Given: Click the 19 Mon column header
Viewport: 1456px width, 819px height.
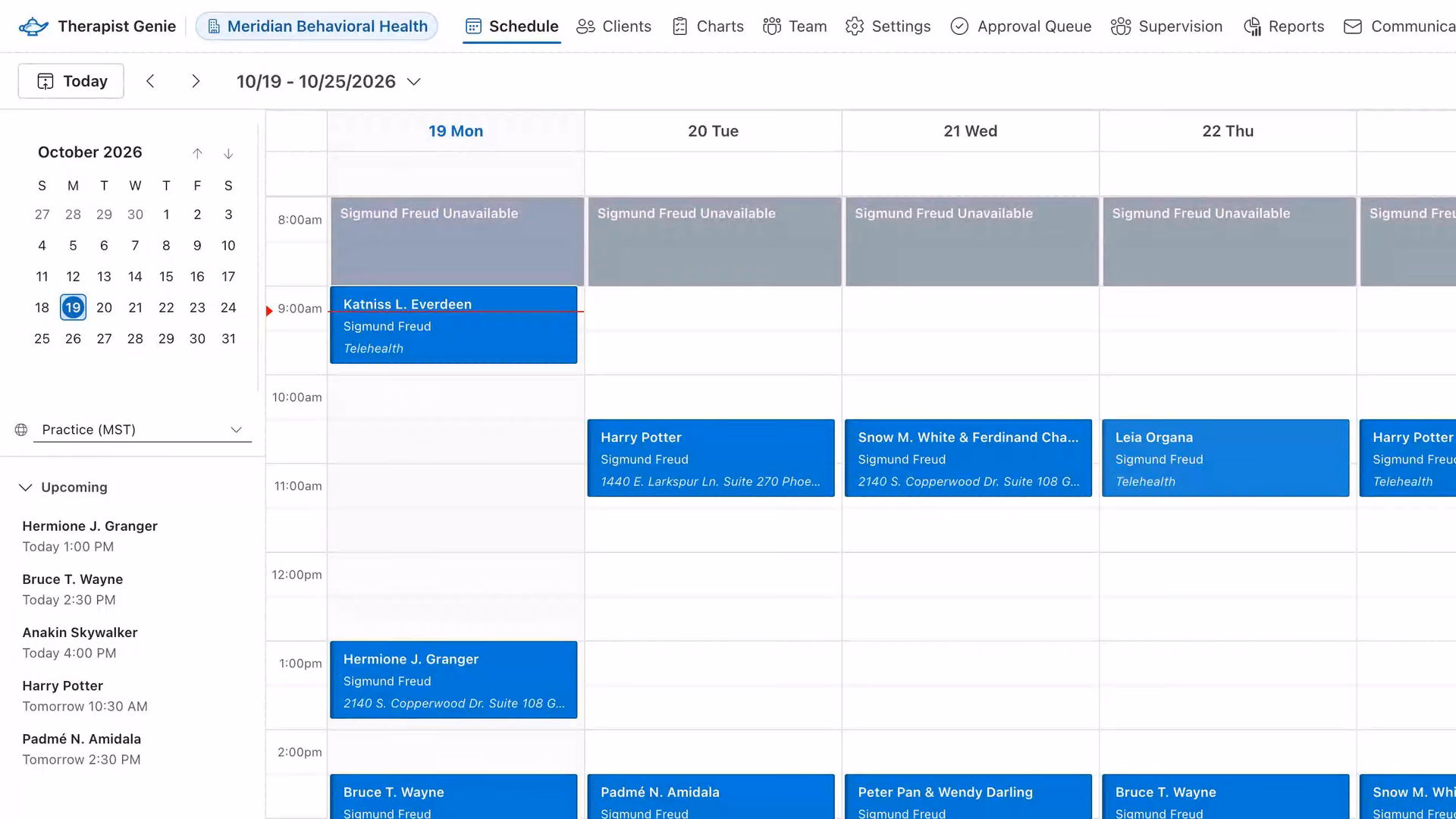Looking at the screenshot, I should click(456, 131).
